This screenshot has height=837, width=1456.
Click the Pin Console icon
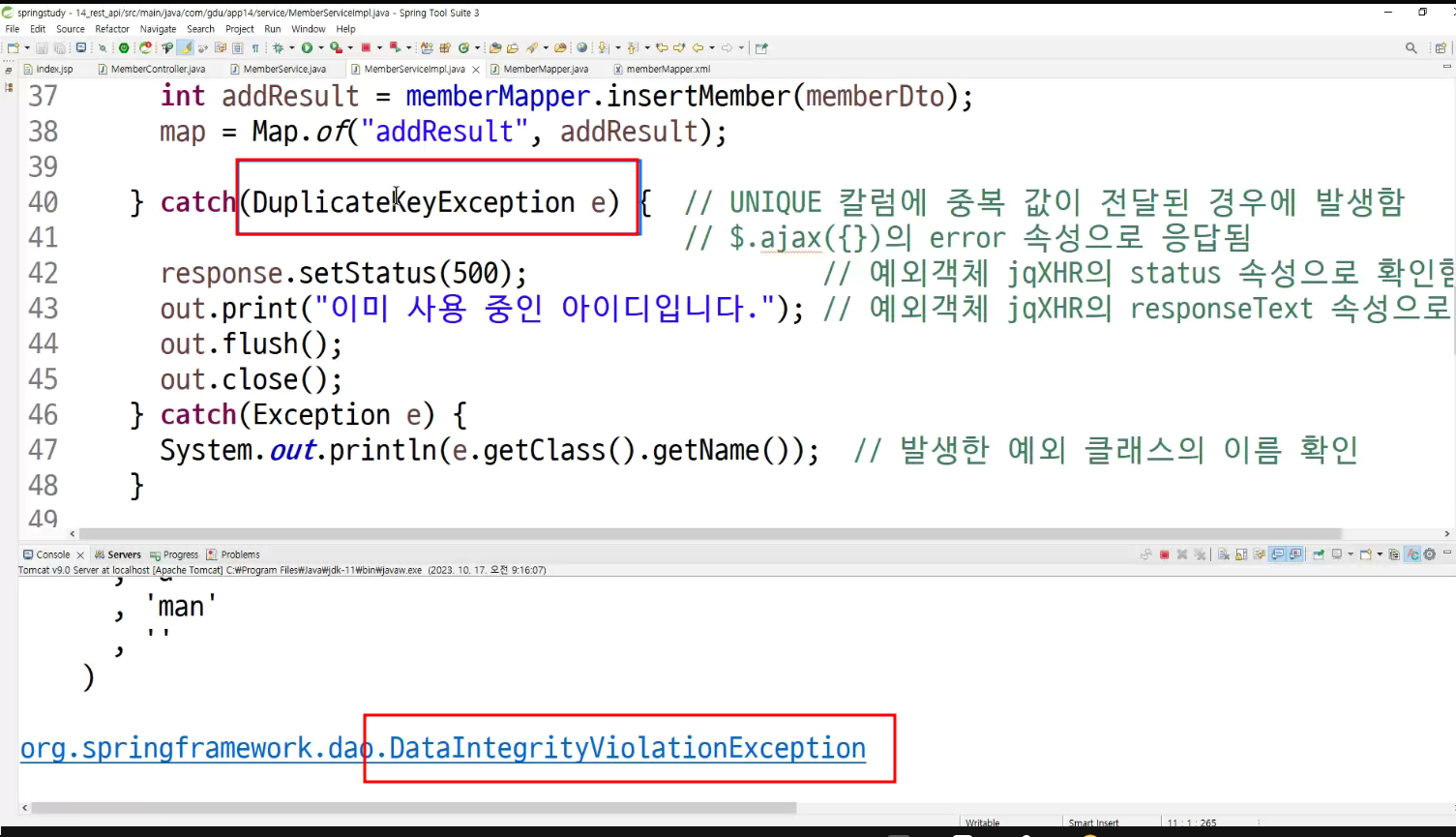[1319, 554]
